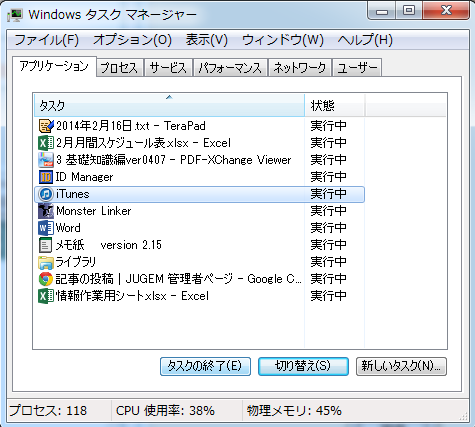Select the Google Chrome task icon

coord(46,279)
